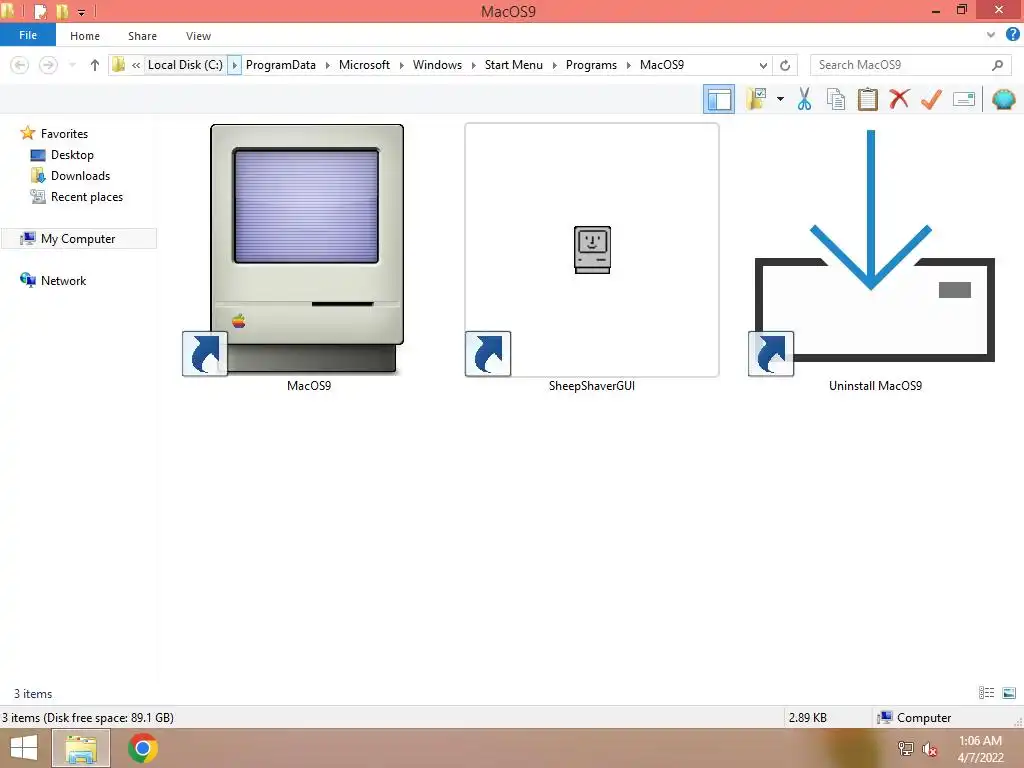Image resolution: width=1024 pixels, height=768 pixels.
Task: Click Windows breadcrumb segment
Action: (437, 65)
